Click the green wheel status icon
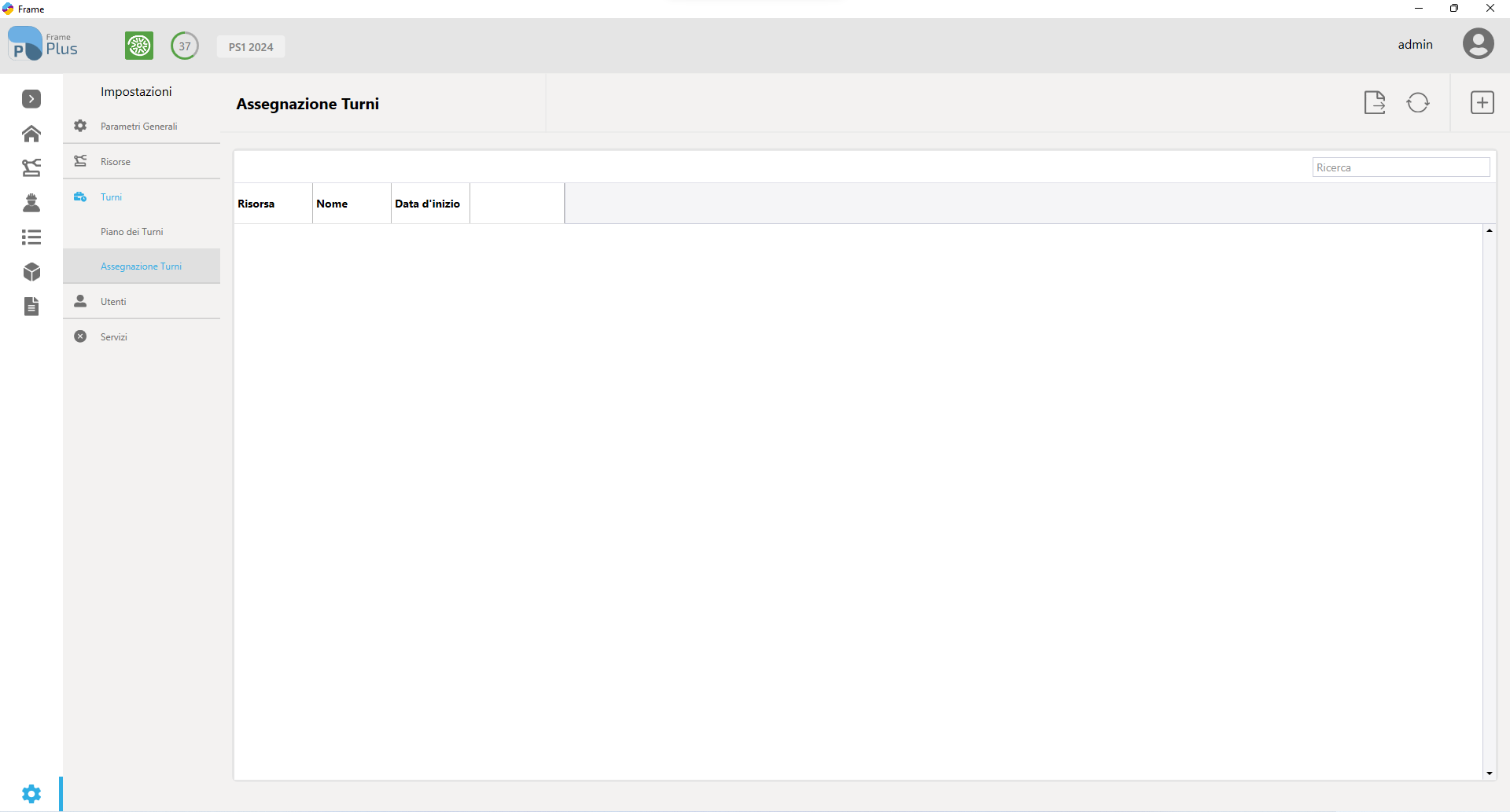 coord(139,46)
